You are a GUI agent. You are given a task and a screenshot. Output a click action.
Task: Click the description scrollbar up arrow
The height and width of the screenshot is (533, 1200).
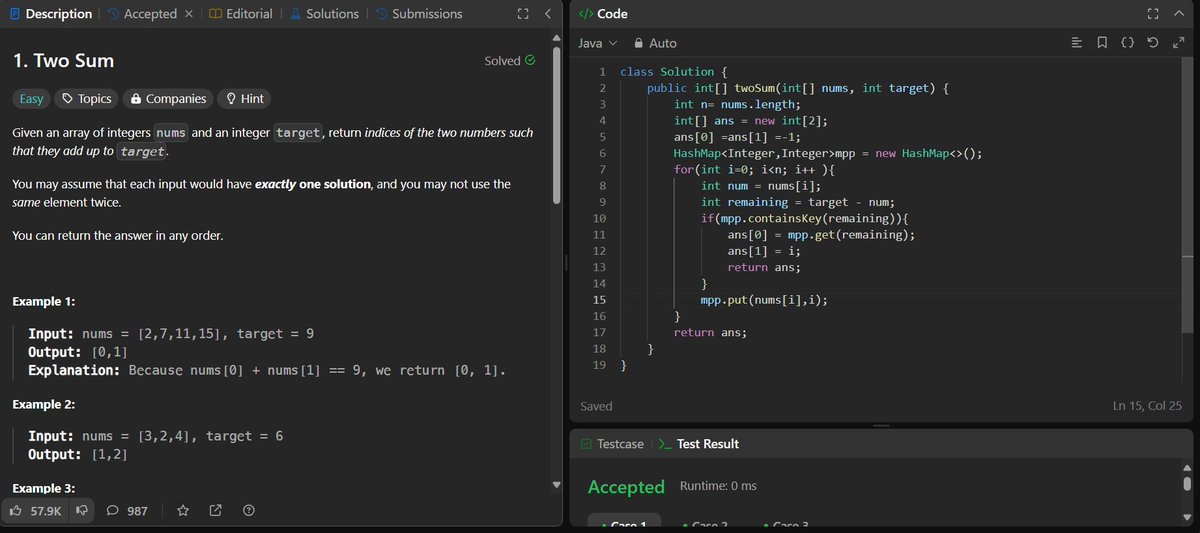[557, 38]
